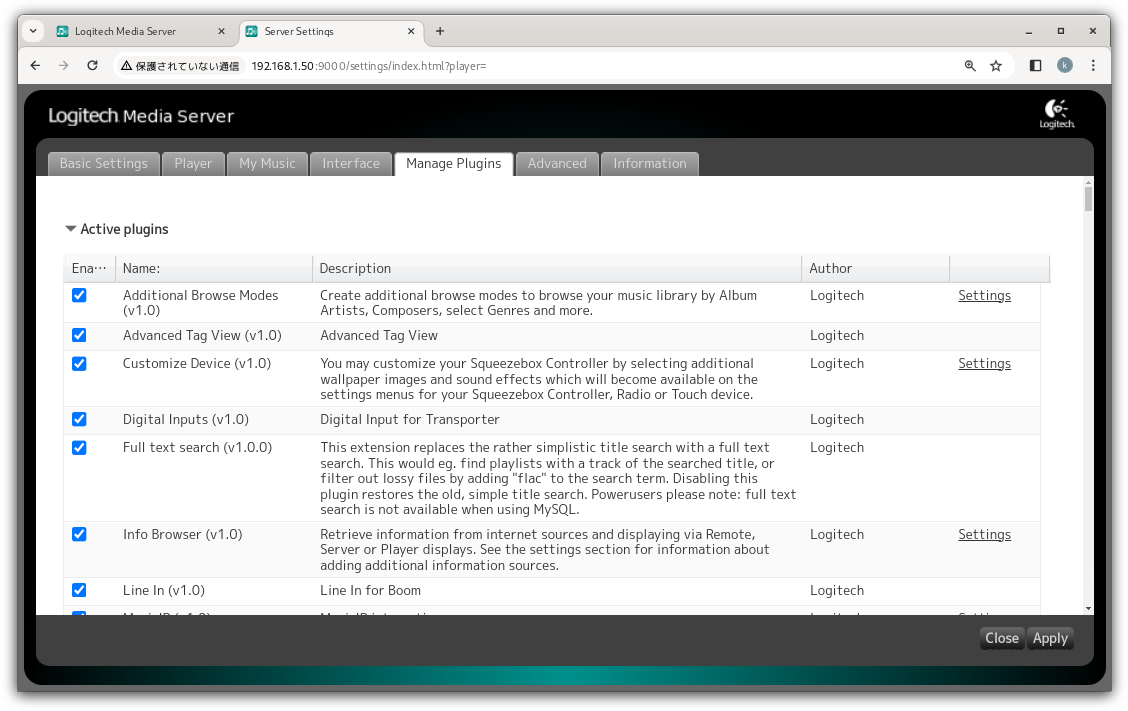Maximize the browser window
The image size is (1128, 711).
click(1060, 31)
